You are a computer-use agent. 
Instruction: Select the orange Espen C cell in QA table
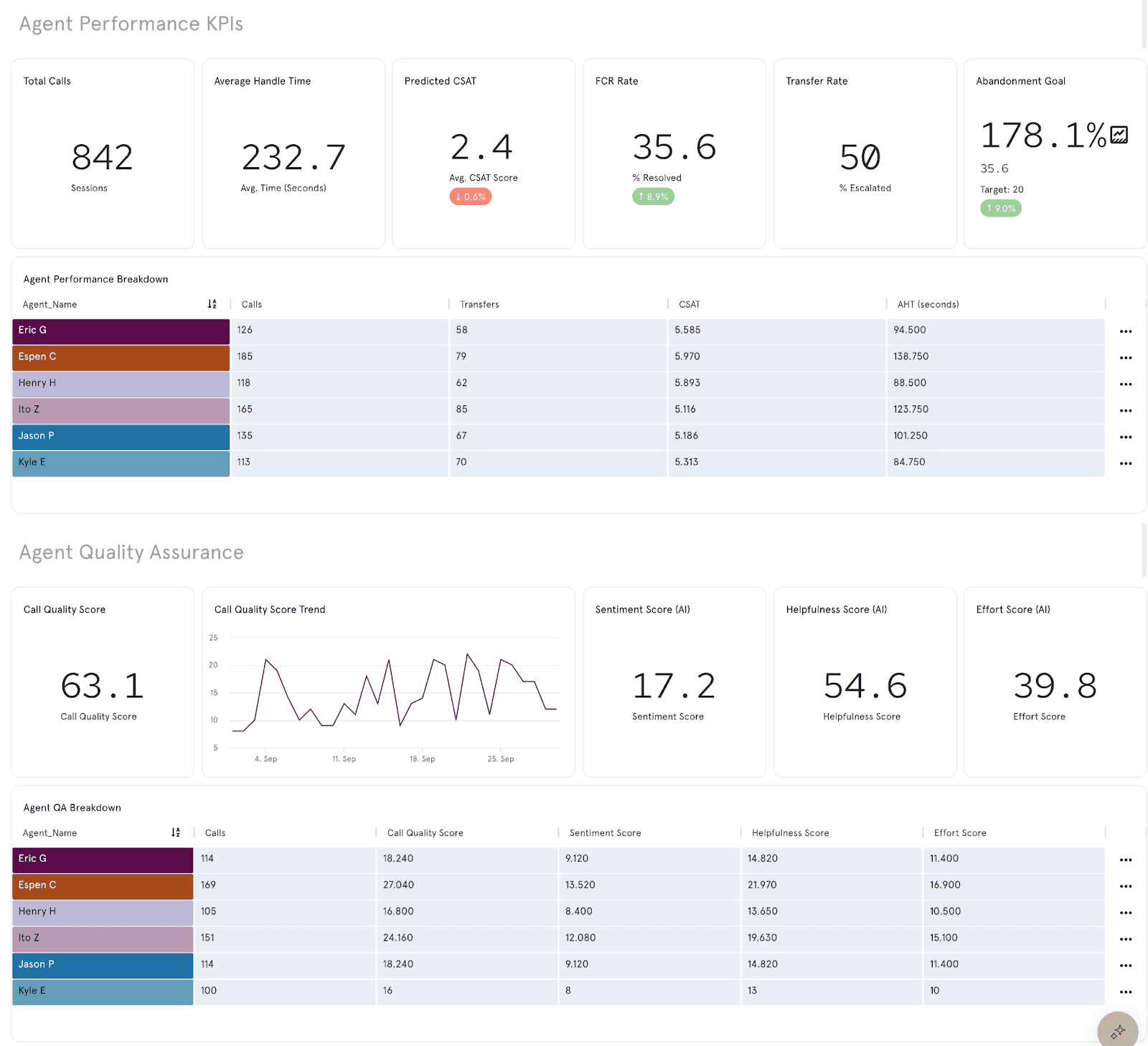[x=103, y=885]
